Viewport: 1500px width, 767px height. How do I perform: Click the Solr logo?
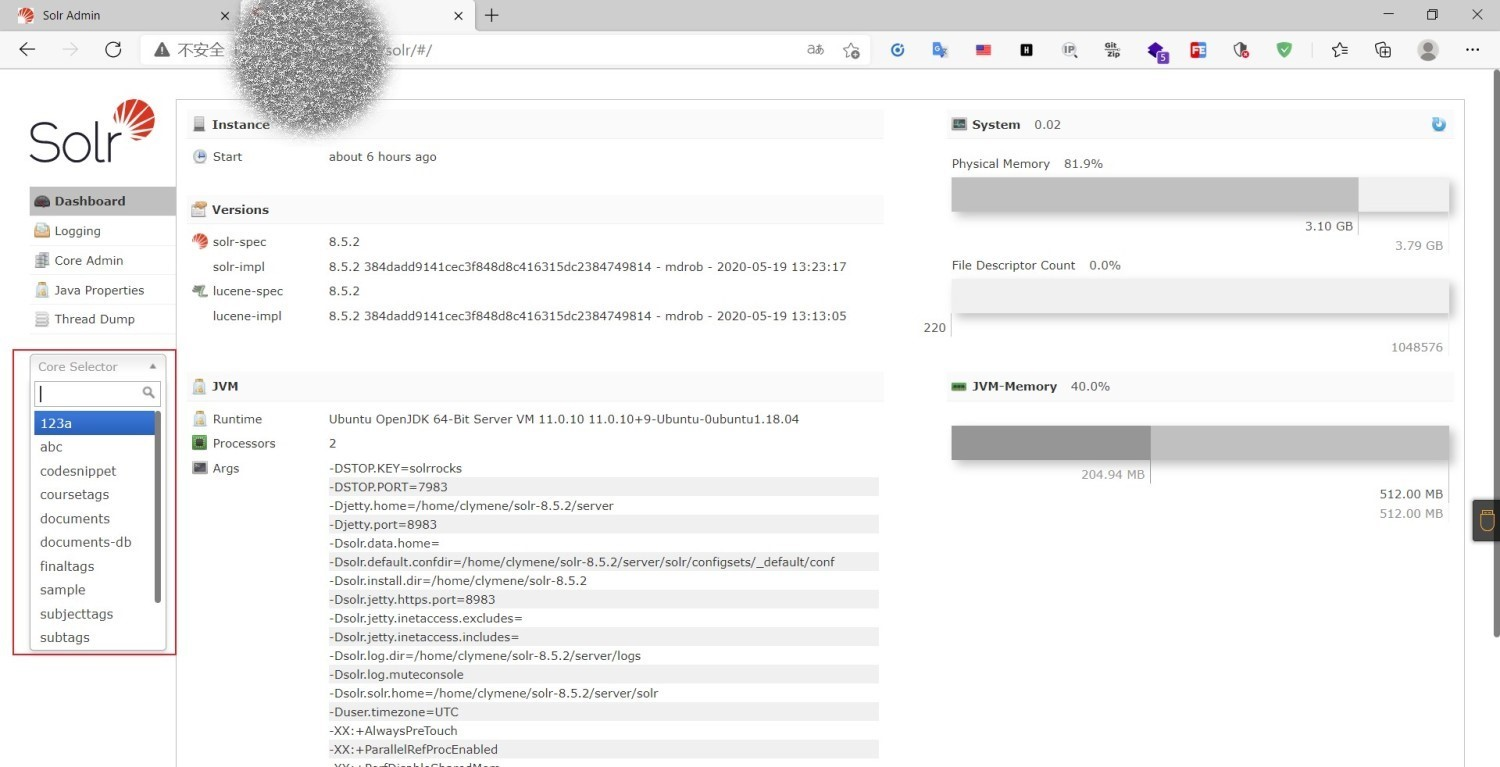coord(92,131)
